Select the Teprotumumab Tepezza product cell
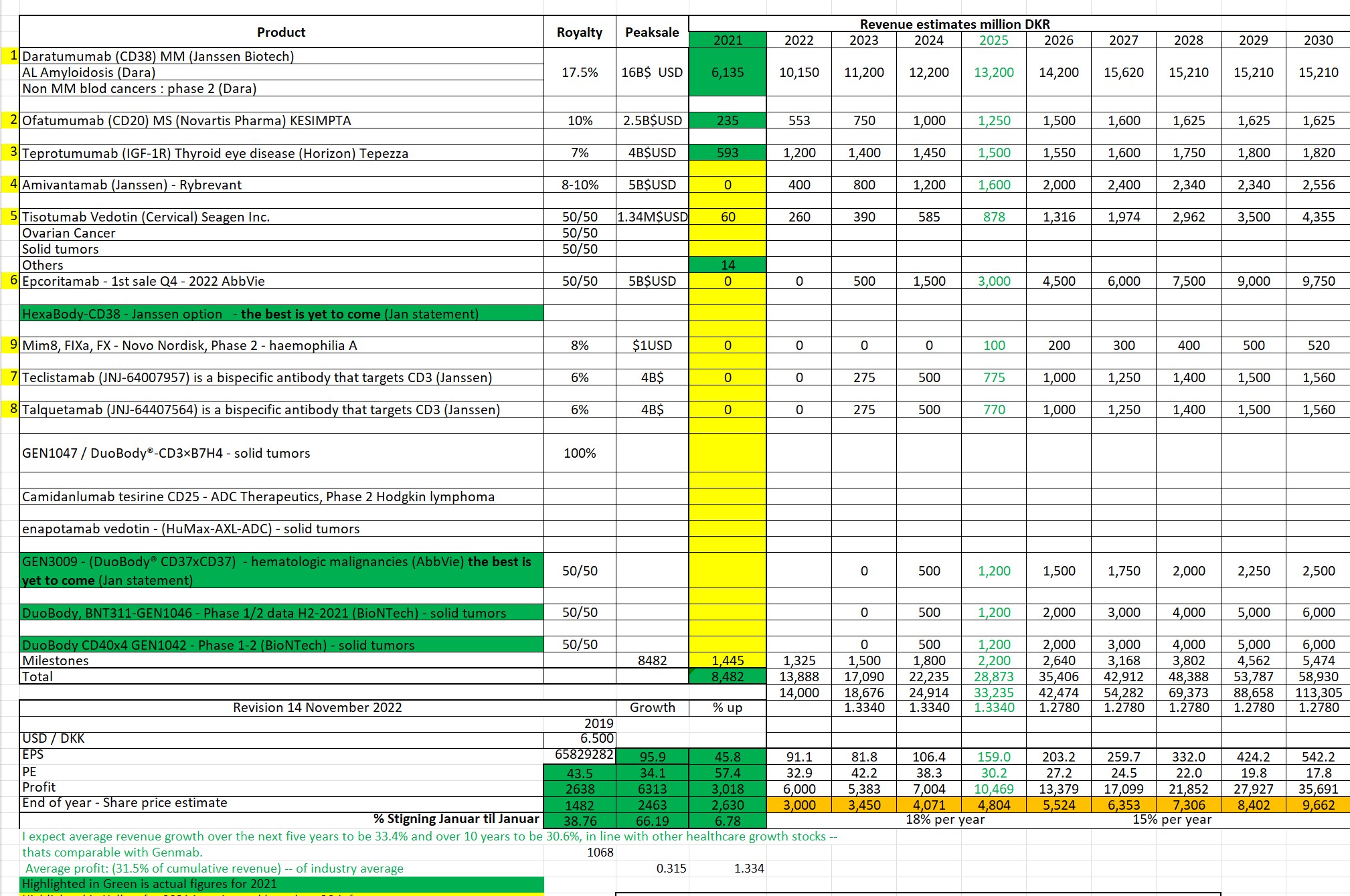 [281, 153]
